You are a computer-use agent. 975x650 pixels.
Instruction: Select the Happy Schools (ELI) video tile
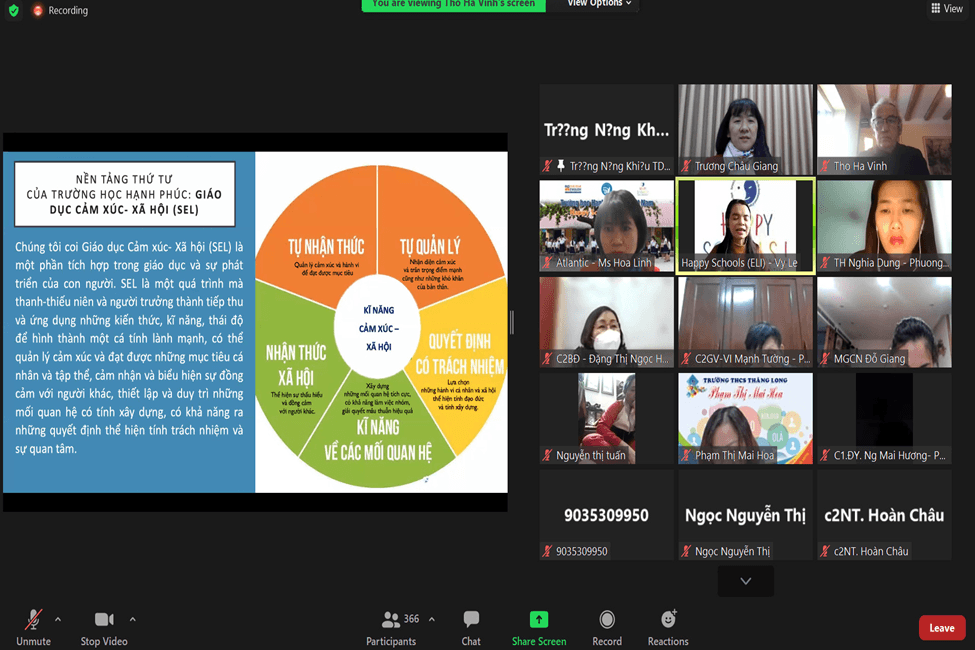click(745, 224)
